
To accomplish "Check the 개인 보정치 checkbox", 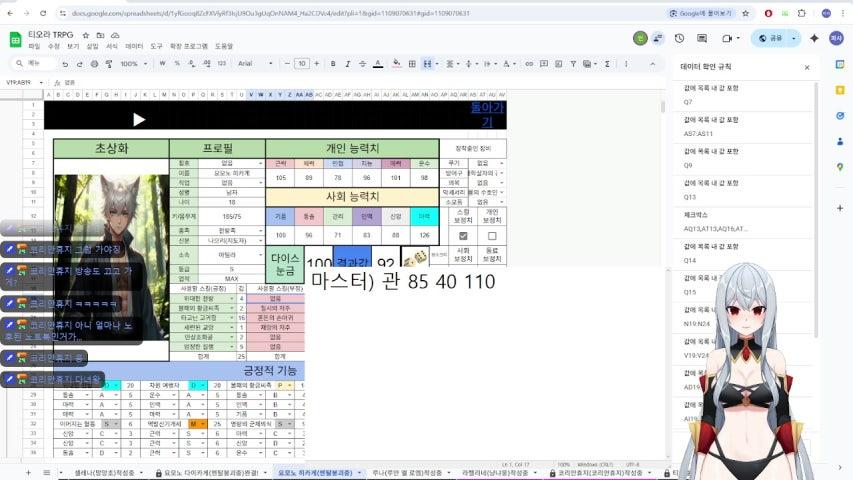I will [491, 236].
